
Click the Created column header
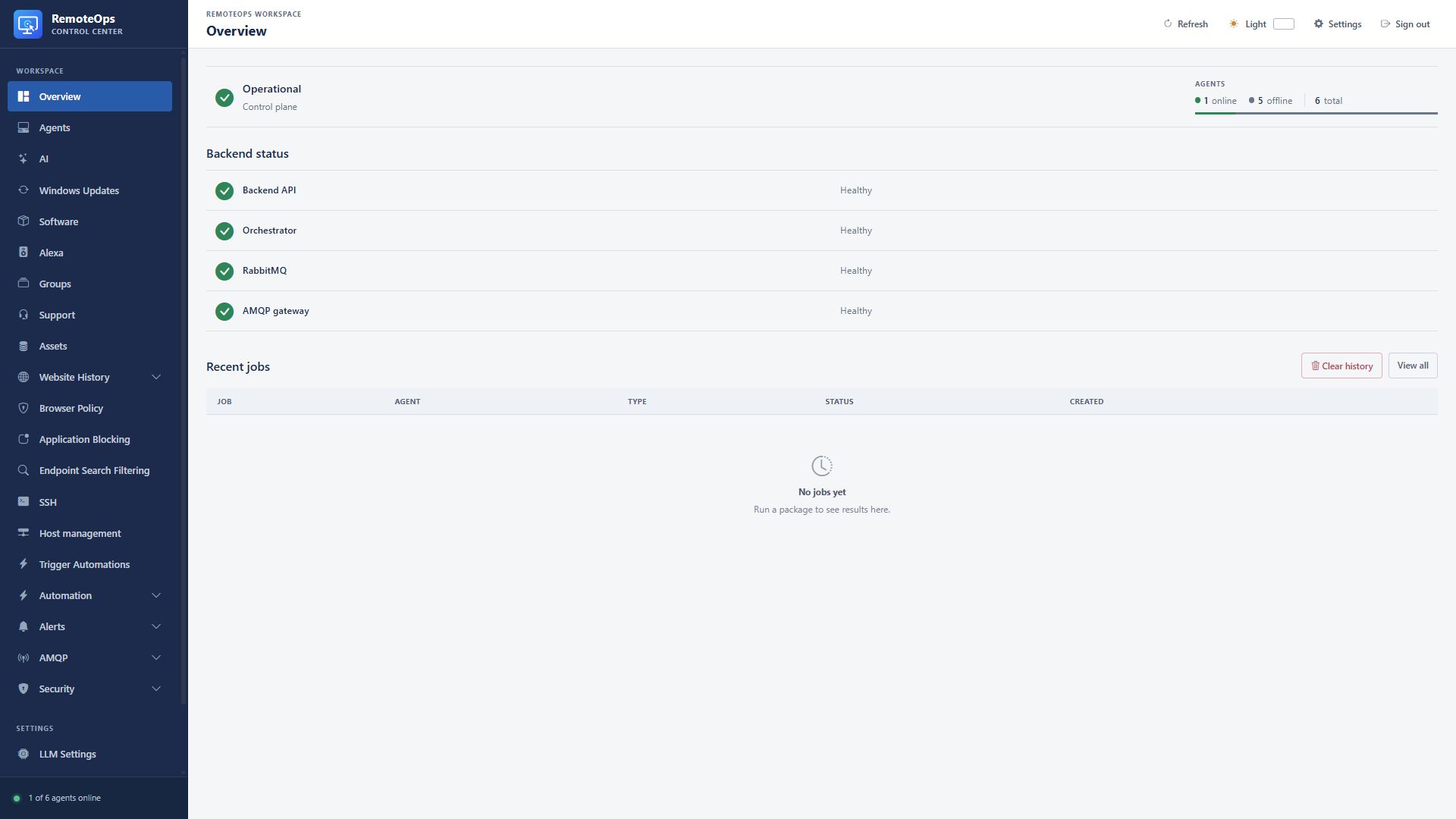coord(1086,401)
